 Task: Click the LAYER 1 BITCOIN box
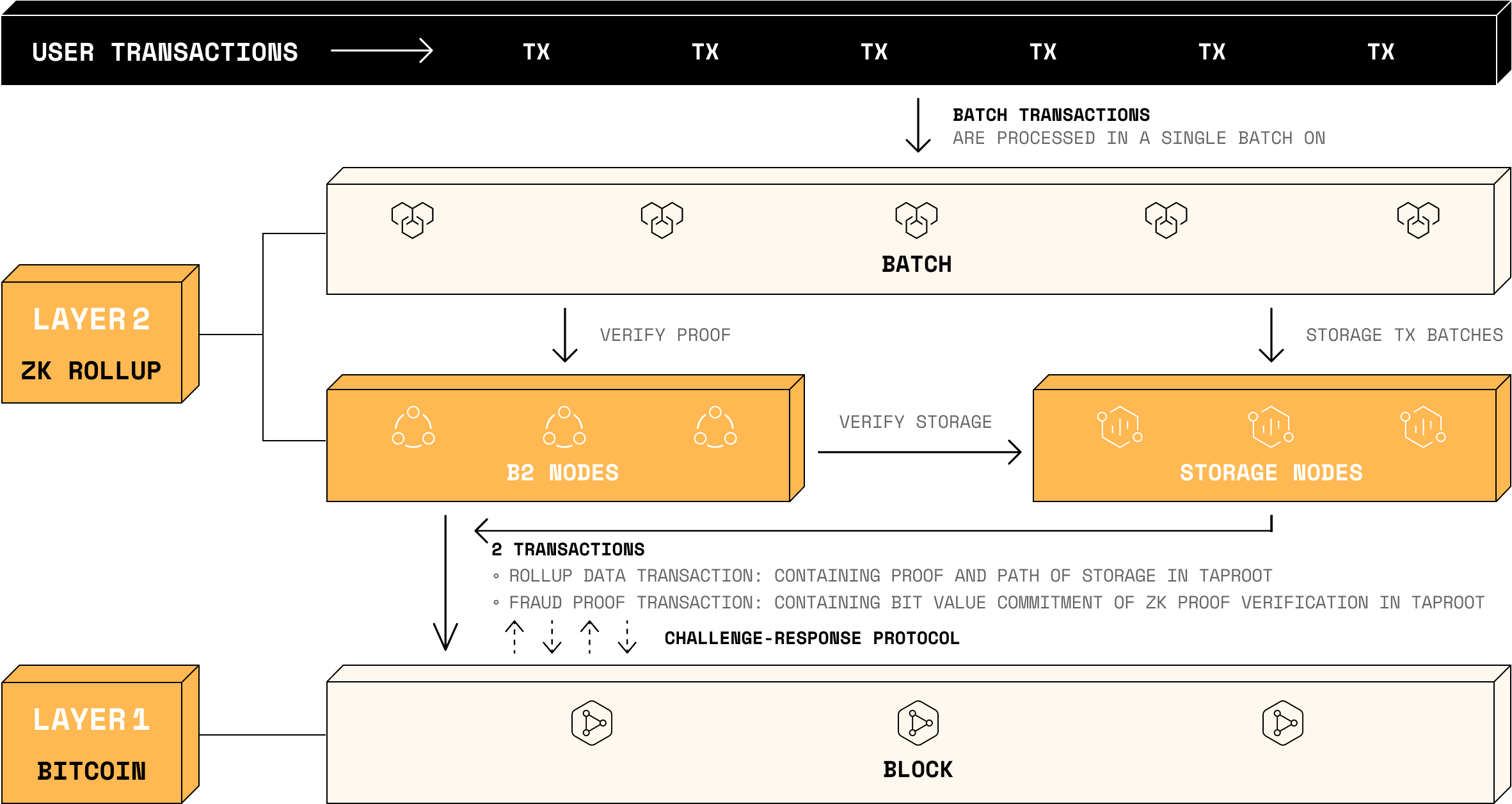click(93, 742)
